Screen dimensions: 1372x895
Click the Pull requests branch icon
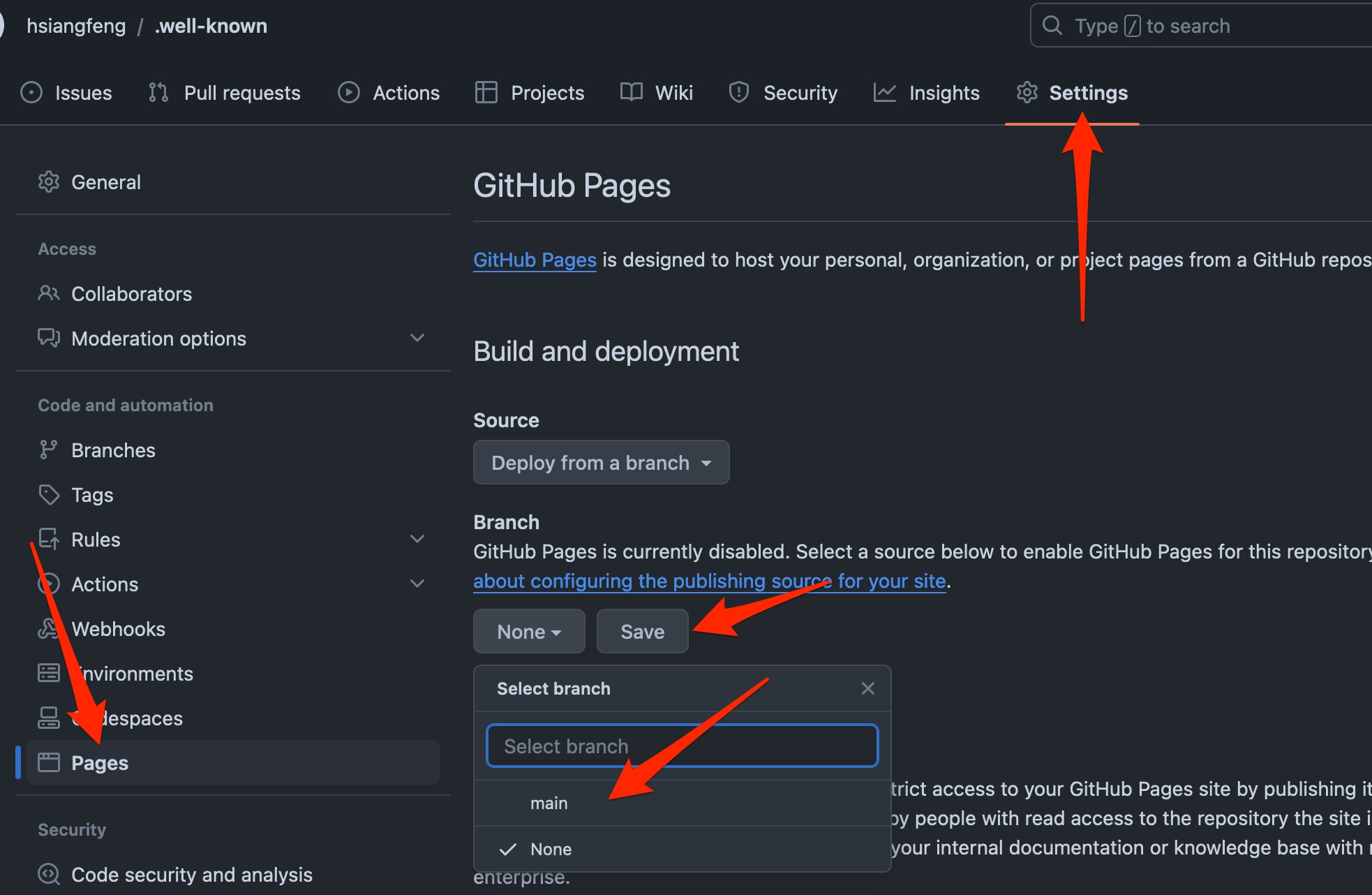click(x=158, y=93)
